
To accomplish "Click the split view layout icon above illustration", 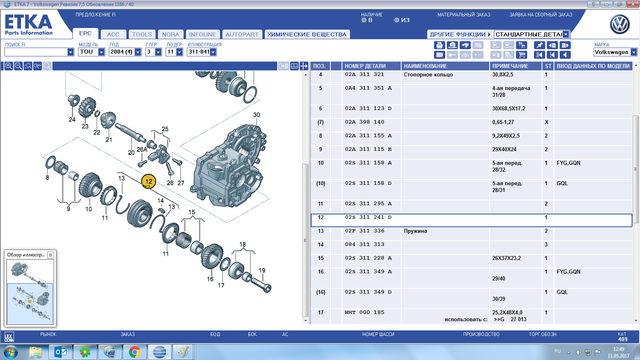I will (294, 66).
